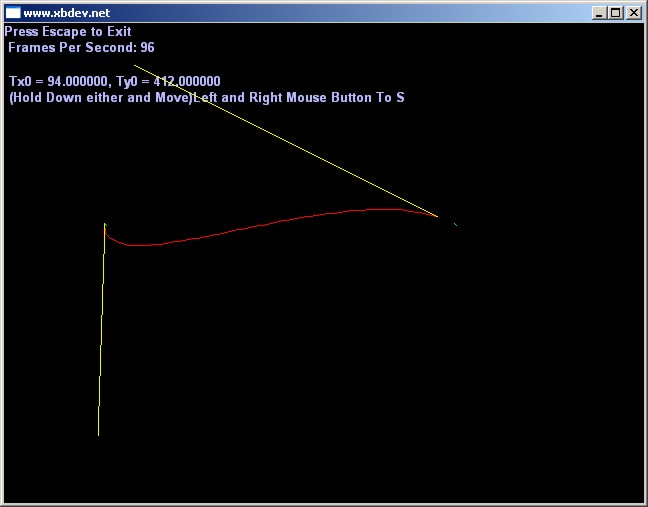Close the www.xbdev.net window
Screen dimensions: 648x507
point(634,13)
